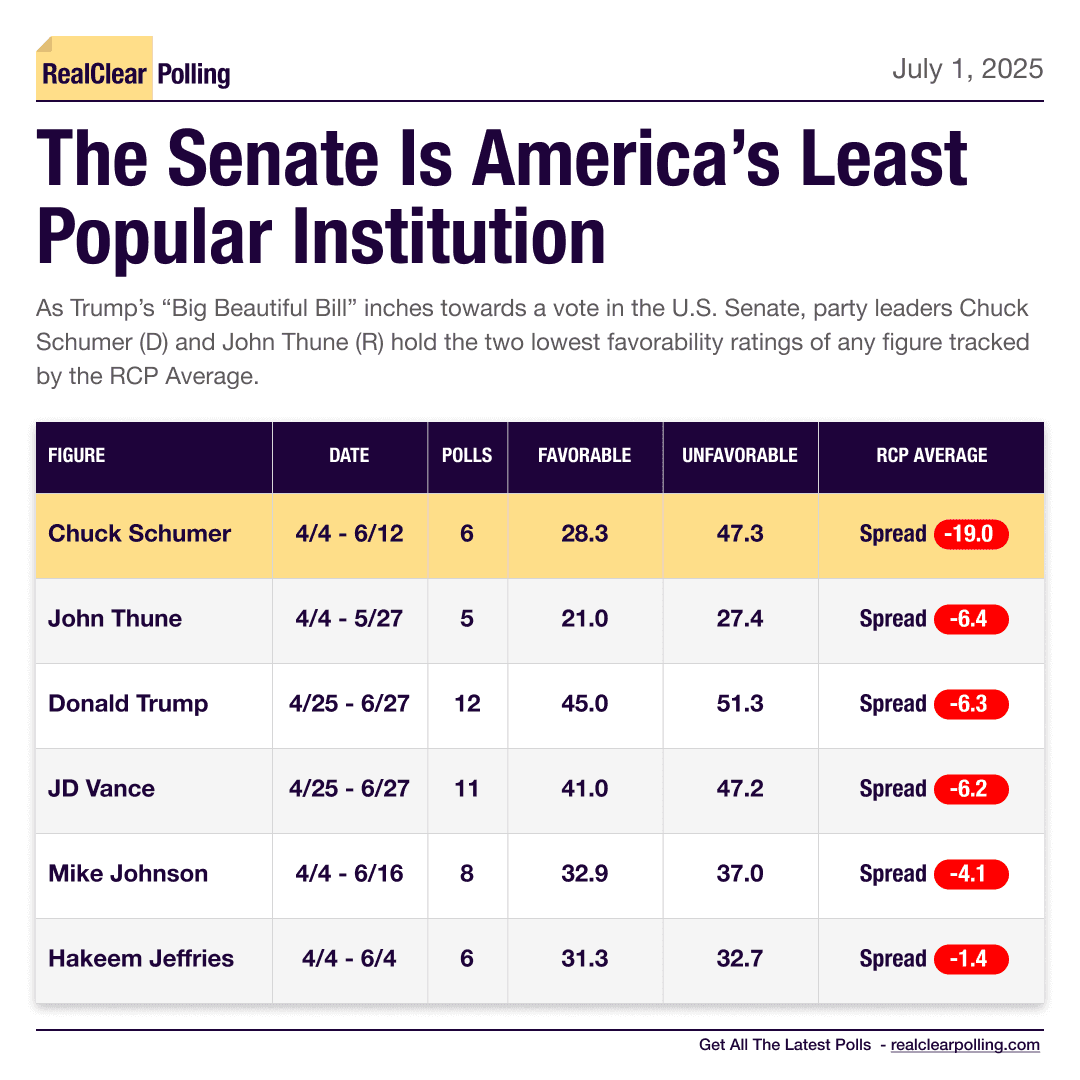This screenshot has height=1080, width=1080.
Task: Click the headline about the Senate
Action: (502, 195)
